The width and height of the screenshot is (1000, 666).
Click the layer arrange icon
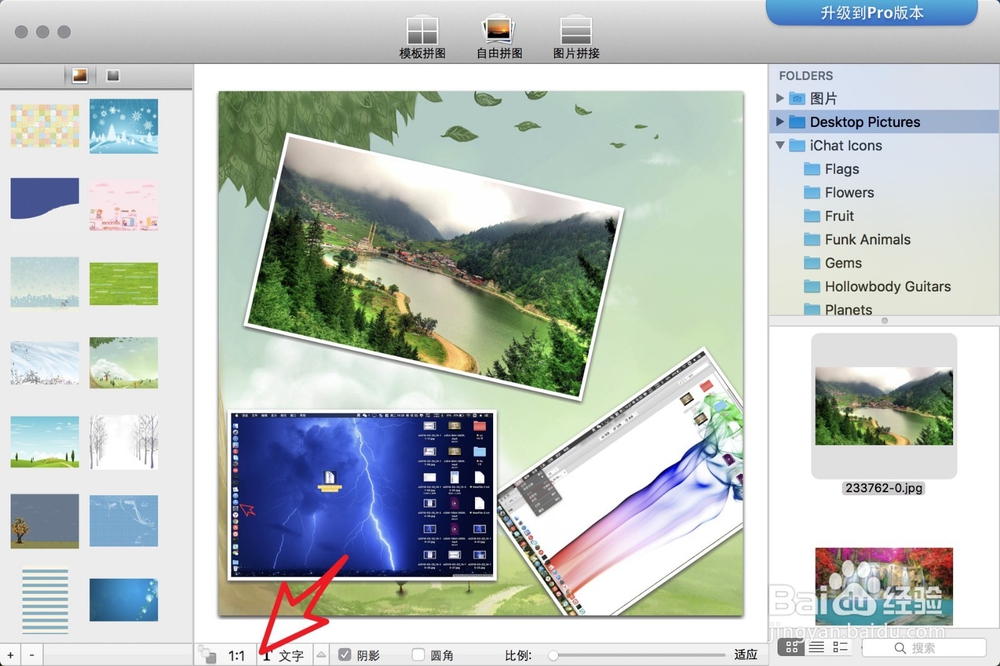207,655
